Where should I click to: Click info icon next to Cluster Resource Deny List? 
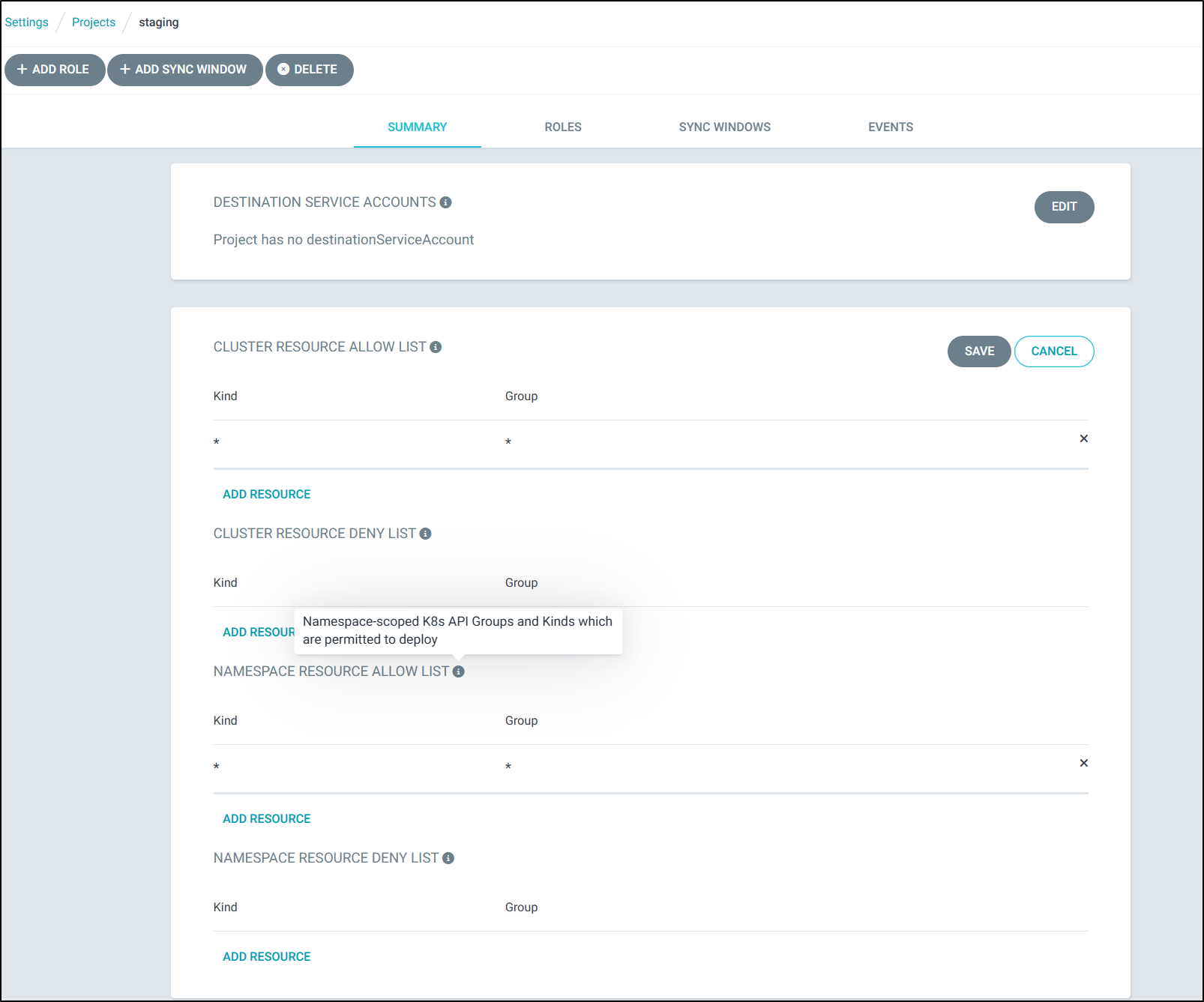425,534
